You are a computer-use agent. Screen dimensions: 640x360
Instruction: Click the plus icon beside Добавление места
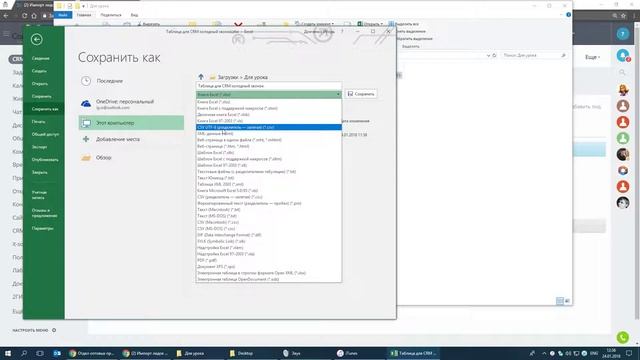tap(86, 139)
